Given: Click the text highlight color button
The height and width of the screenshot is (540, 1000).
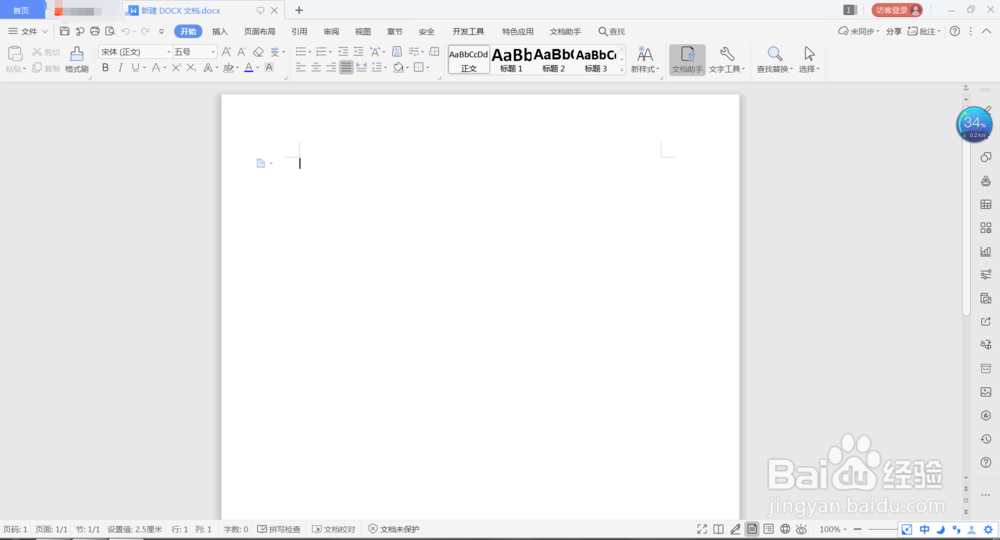Looking at the screenshot, I should click(x=228, y=68).
